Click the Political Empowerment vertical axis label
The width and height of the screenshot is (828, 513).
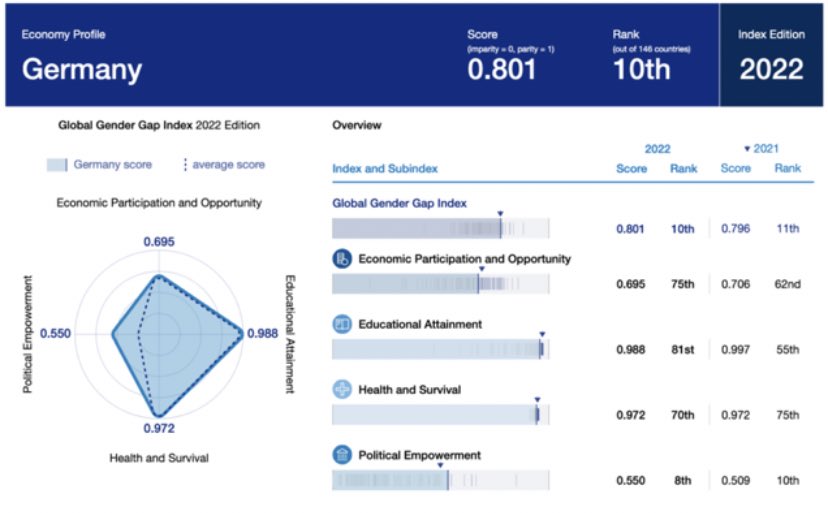point(27,334)
